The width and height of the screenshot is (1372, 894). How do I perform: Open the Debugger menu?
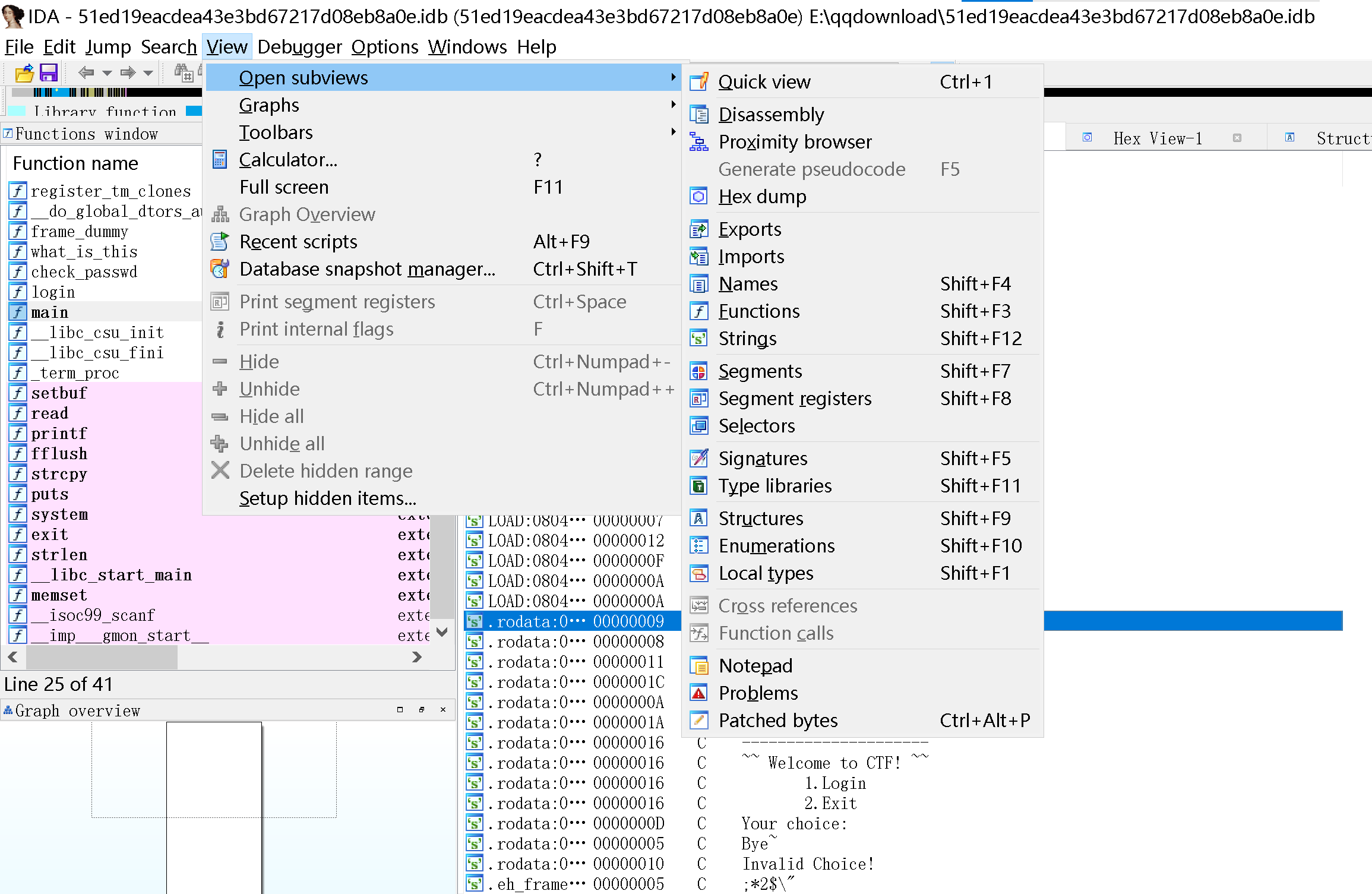point(299,47)
